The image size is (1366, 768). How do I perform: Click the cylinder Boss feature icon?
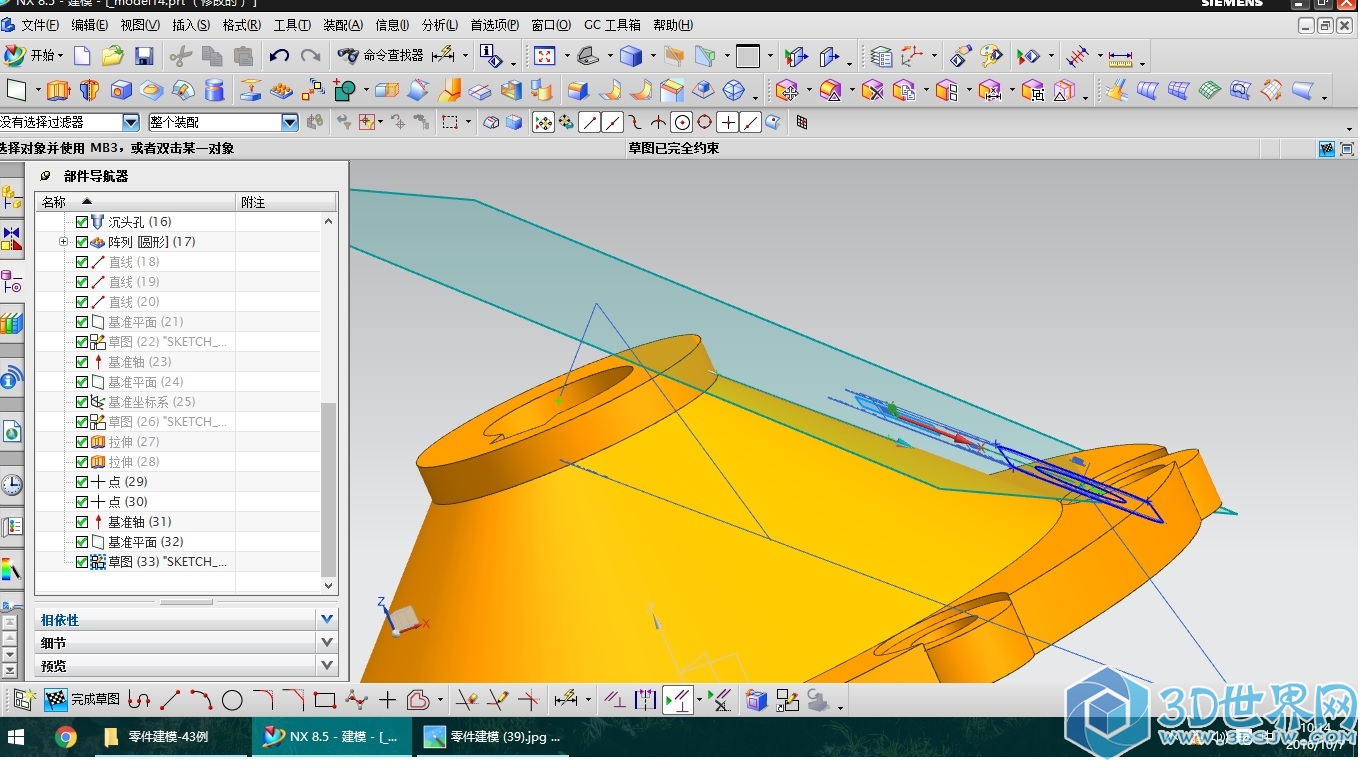click(214, 91)
